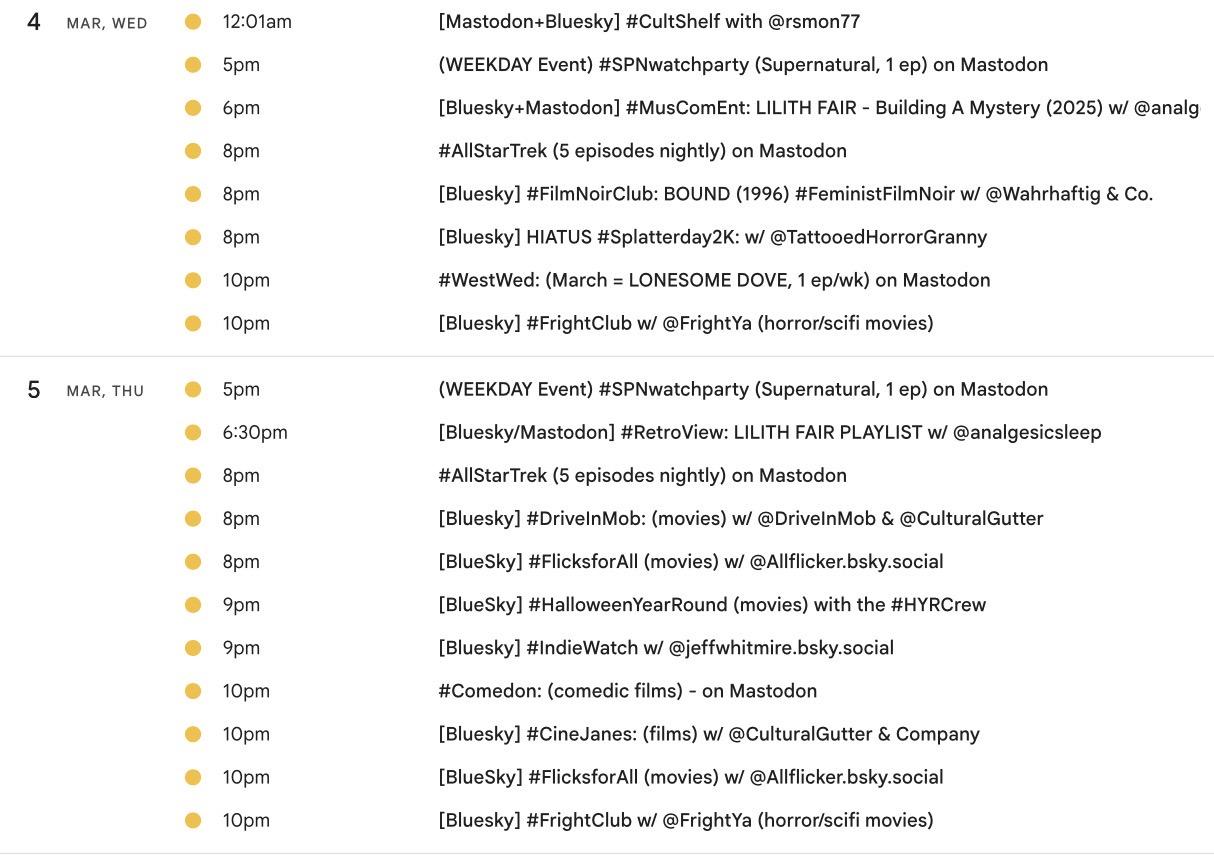The width and height of the screenshot is (1214, 864).
Task: Open the #HalloweenYearRound event with #HYRCrew
Action: (711, 605)
